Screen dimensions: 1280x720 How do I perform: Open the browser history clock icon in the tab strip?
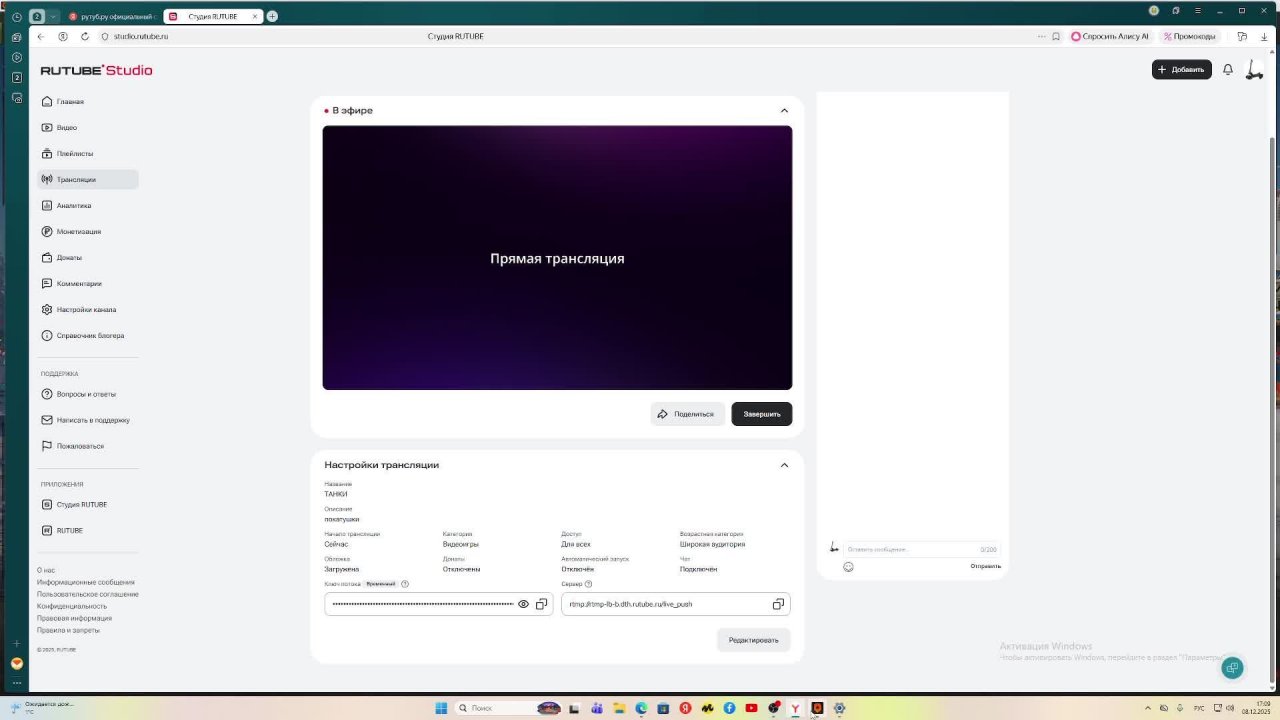17,16
